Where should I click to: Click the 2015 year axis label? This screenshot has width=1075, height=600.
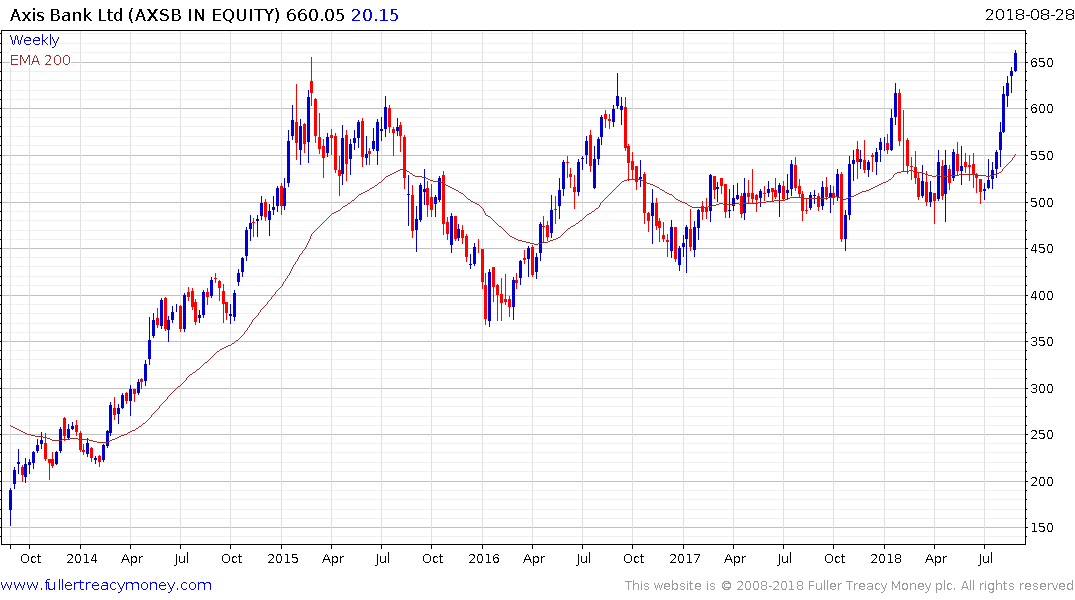point(282,558)
